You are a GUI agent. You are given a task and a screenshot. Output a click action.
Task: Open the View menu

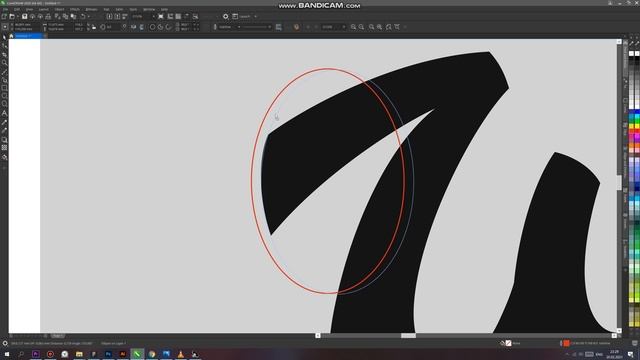(x=29, y=9)
